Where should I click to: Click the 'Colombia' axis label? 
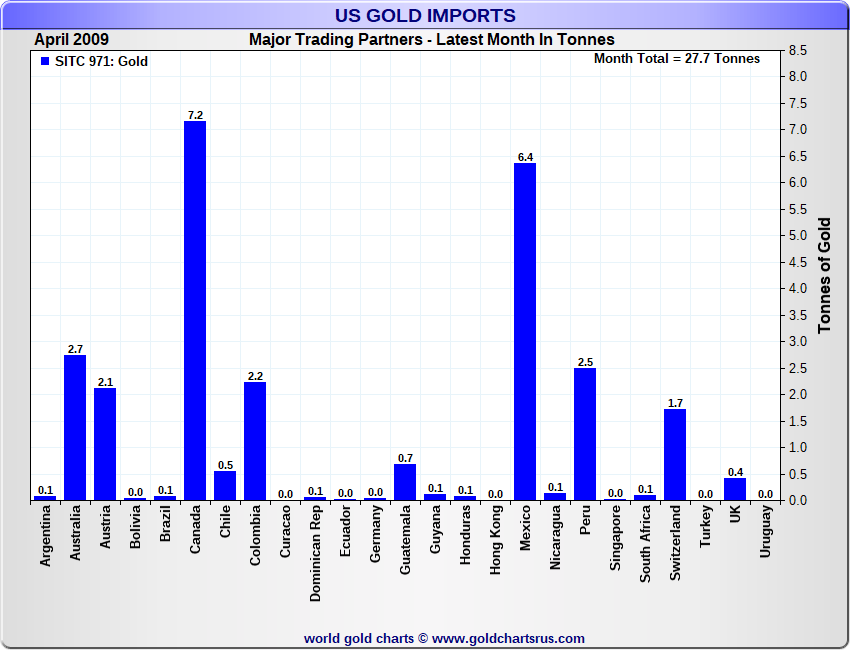coord(255,536)
